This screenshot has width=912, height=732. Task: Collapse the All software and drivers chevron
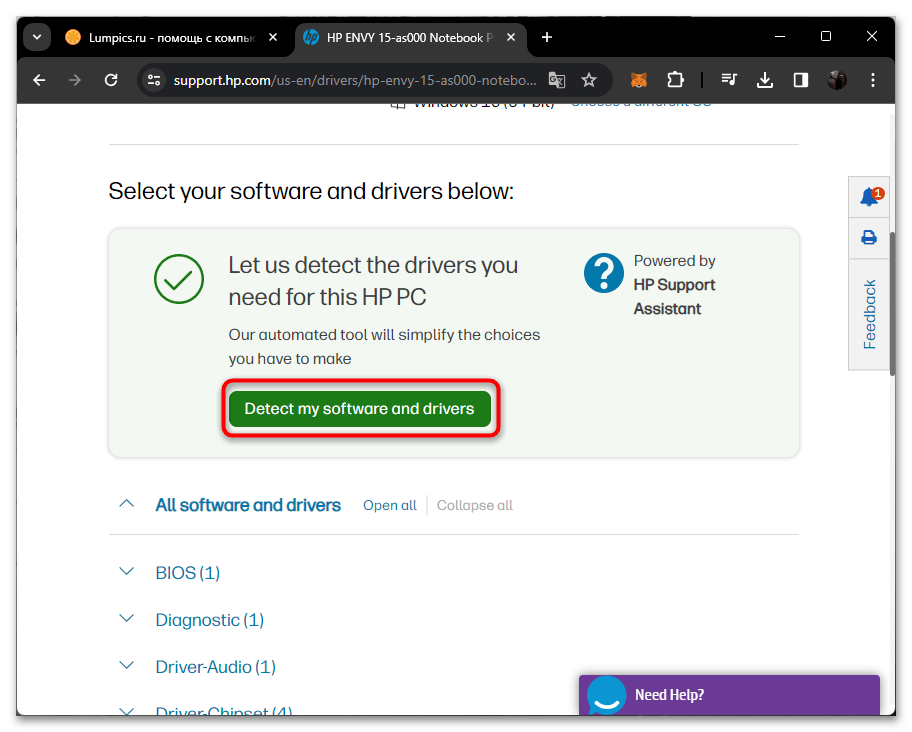[x=127, y=504]
